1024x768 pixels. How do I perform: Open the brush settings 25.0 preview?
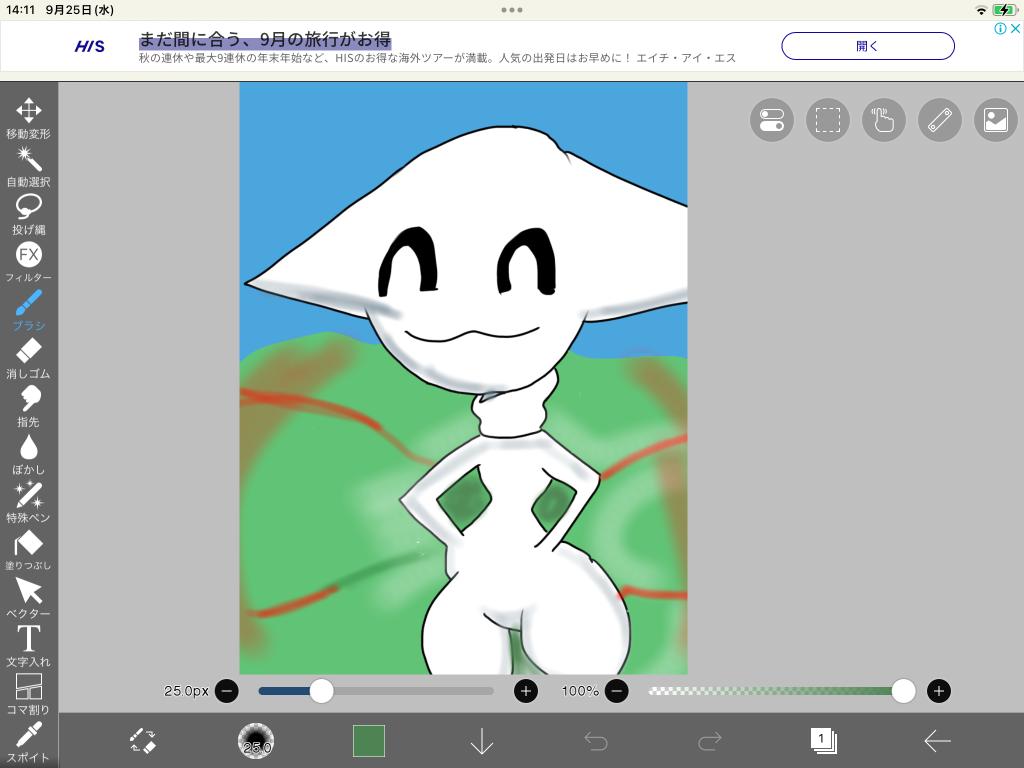click(x=256, y=741)
